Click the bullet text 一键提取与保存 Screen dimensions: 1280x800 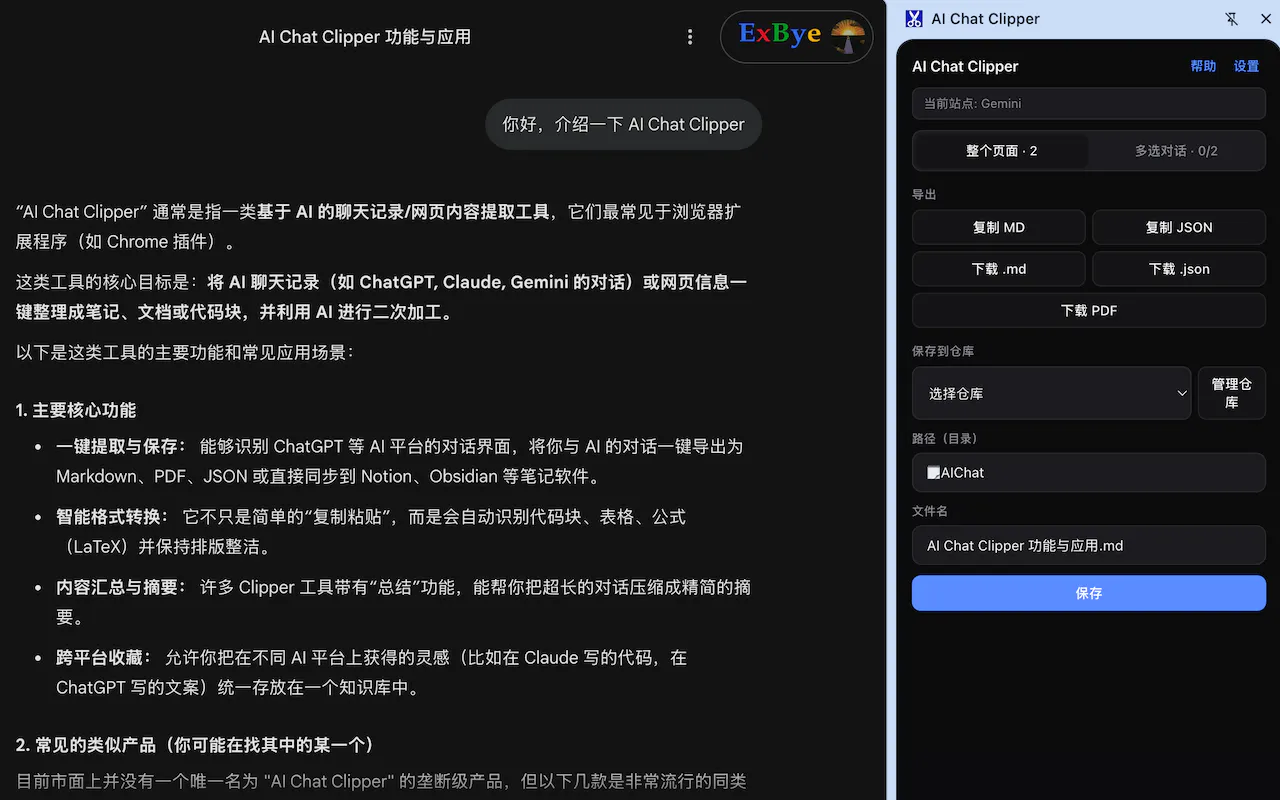coord(121,446)
